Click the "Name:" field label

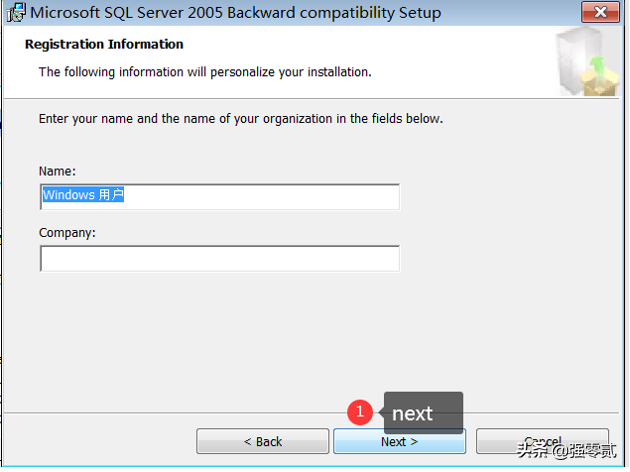(57, 171)
